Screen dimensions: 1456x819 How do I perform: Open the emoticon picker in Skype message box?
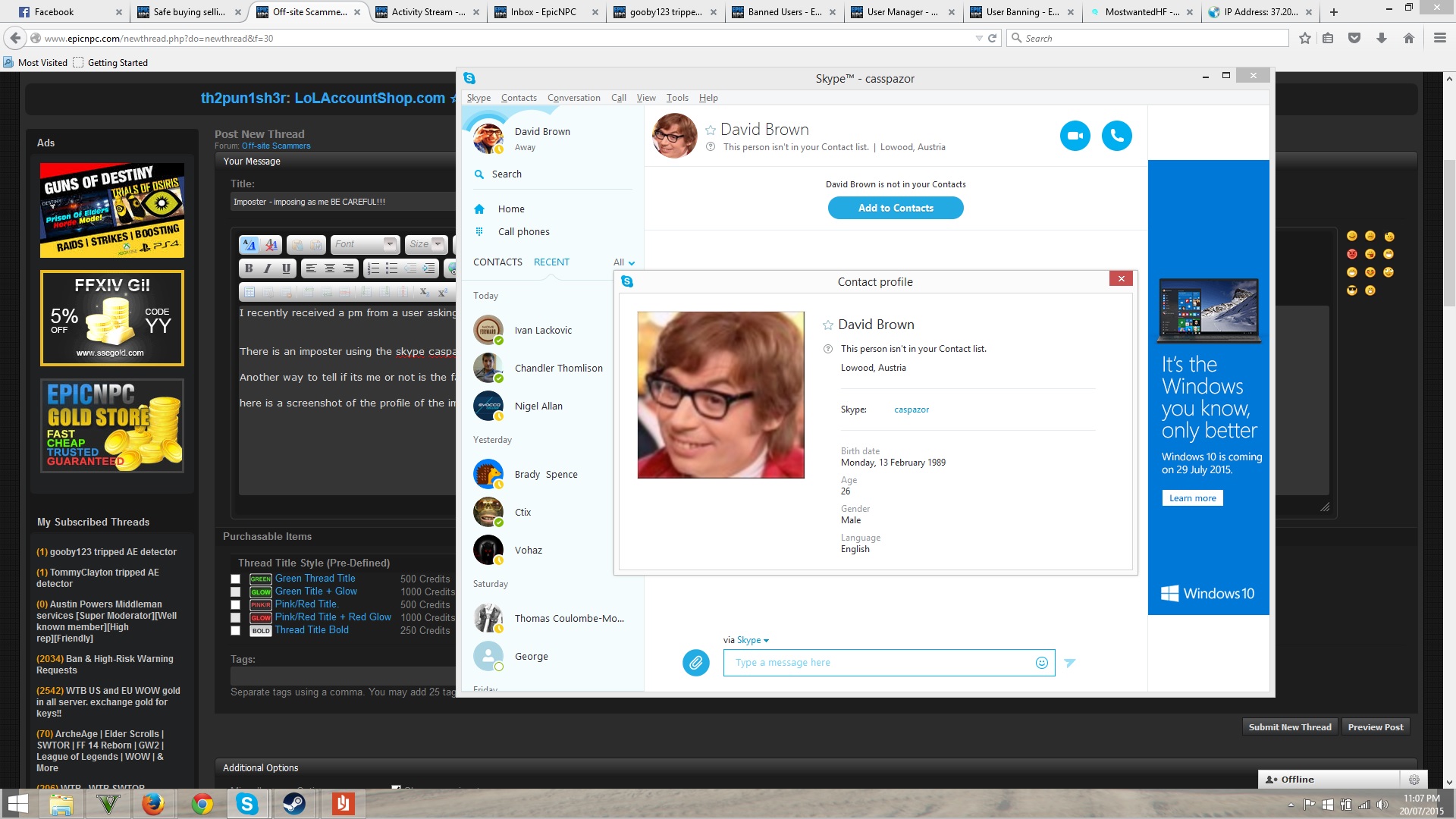(1042, 663)
